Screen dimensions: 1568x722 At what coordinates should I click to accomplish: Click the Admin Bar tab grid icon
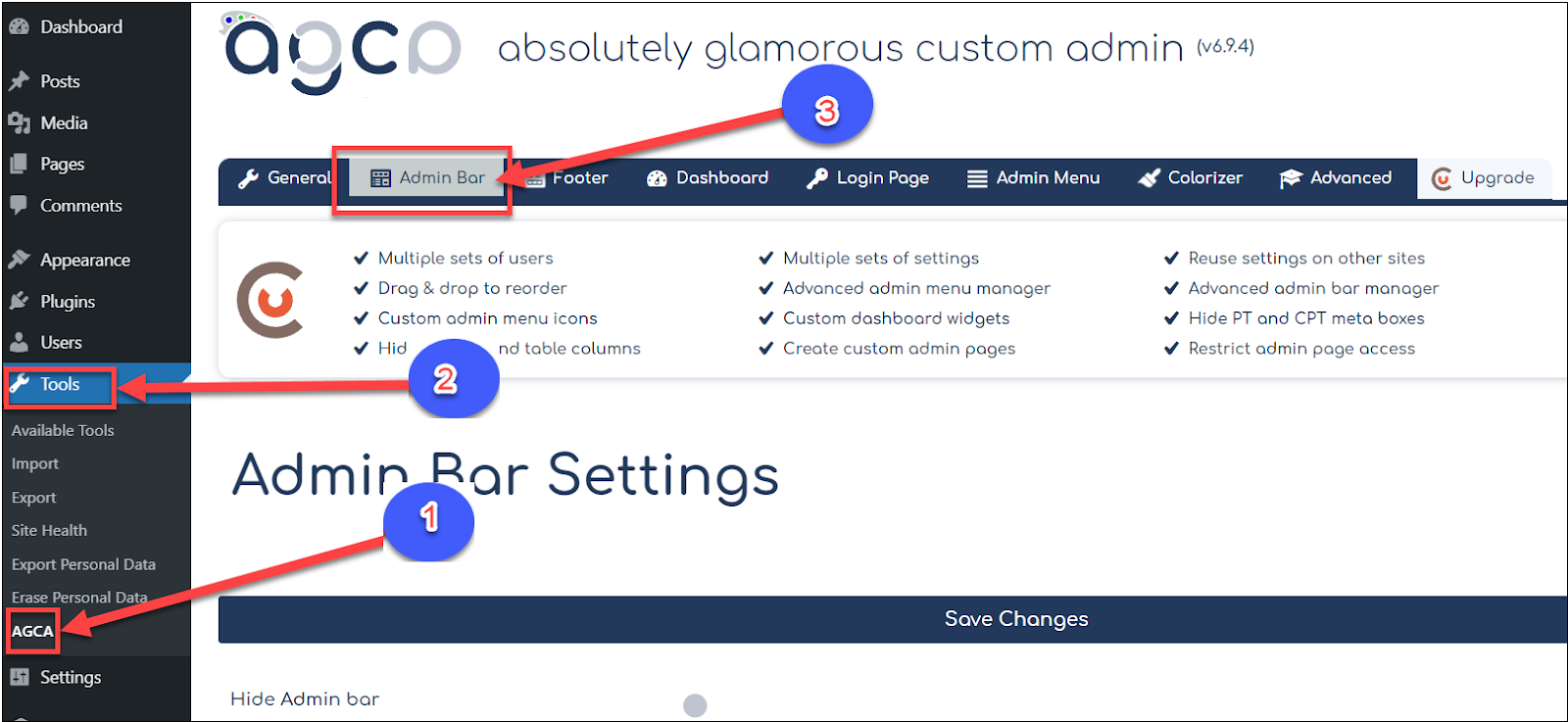(x=380, y=178)
